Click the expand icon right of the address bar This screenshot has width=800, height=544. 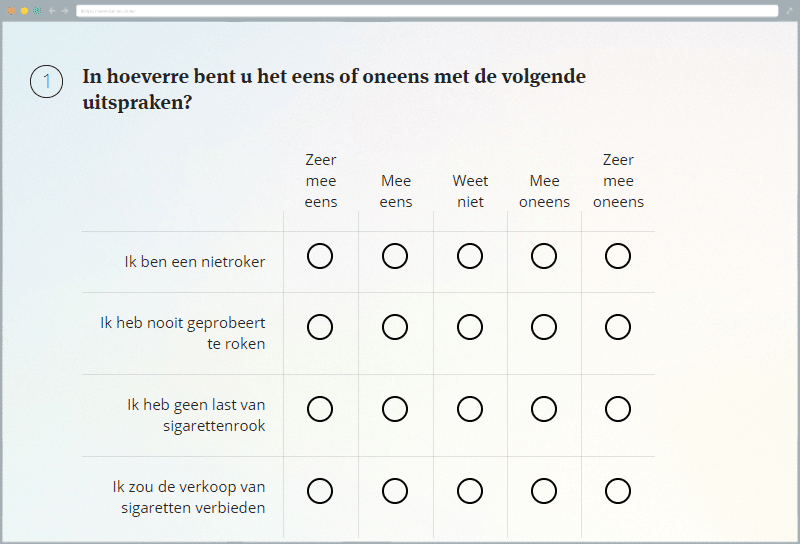coord(788,11)
